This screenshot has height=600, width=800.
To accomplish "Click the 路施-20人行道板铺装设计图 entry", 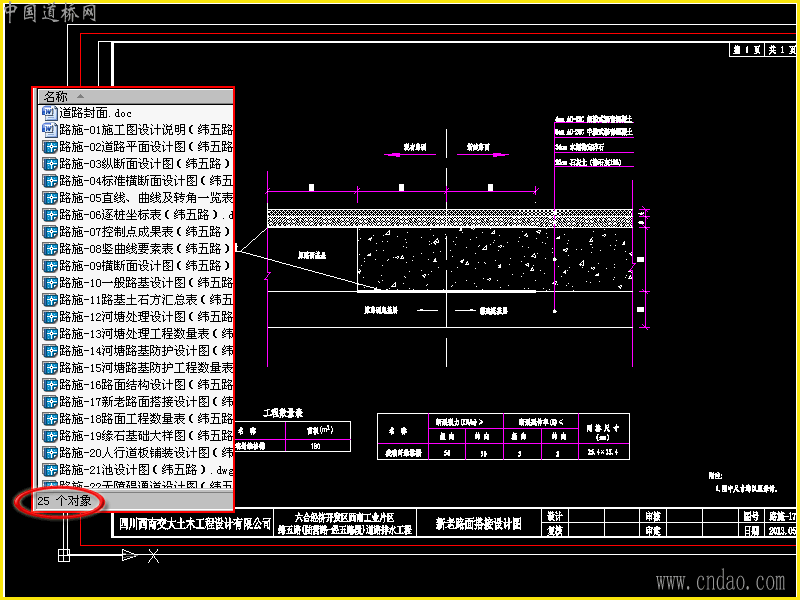I will (x=137, y=453).
